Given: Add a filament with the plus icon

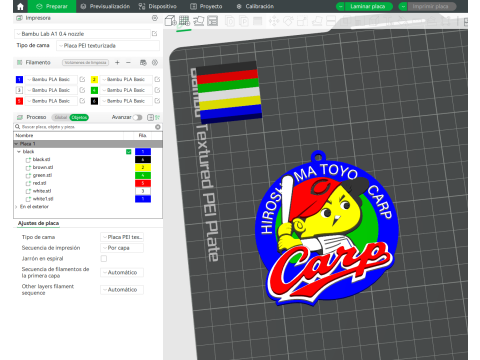Looking at the screenshot, I should 117,62.
